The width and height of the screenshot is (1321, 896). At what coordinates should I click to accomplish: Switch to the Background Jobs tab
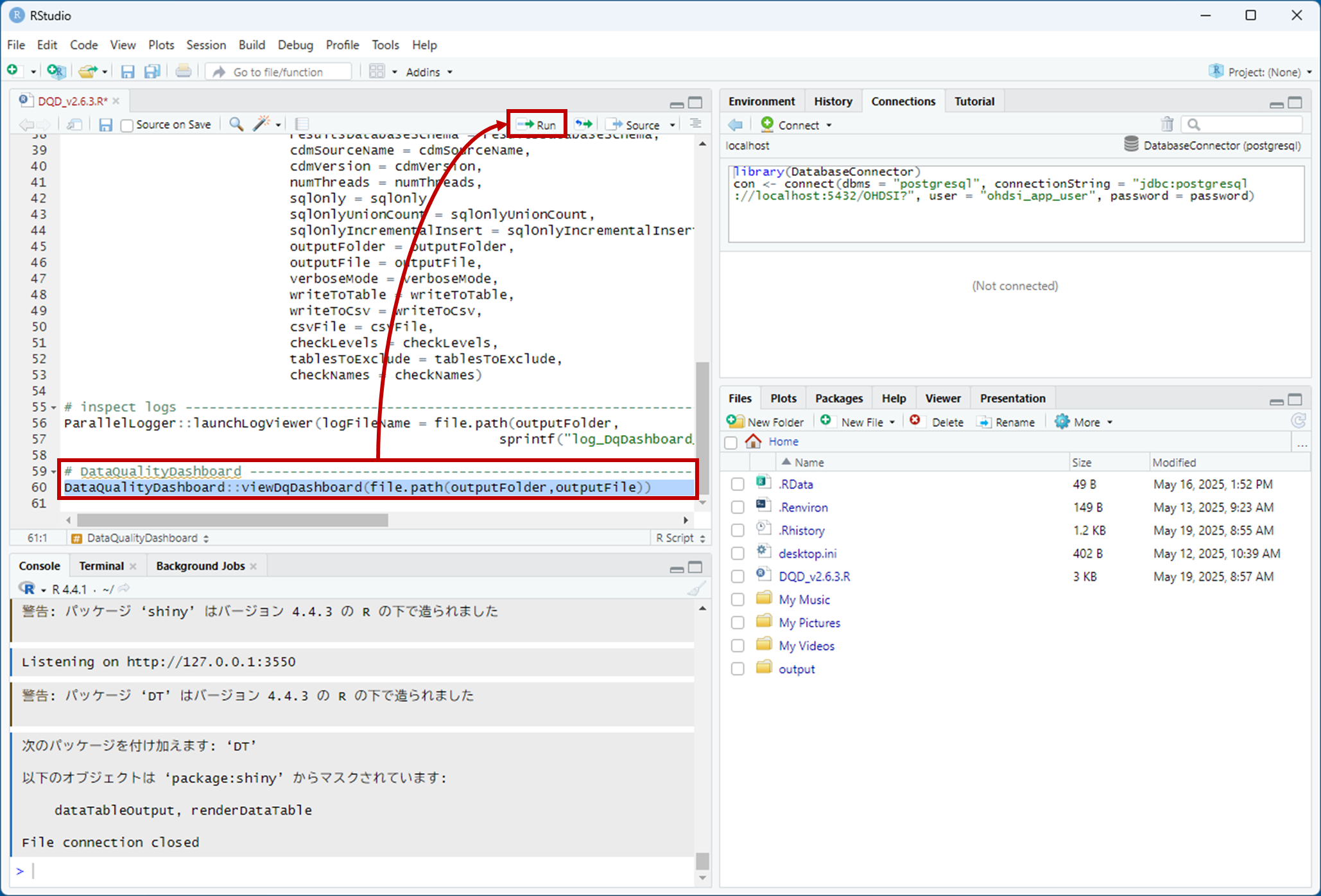click(x=200, y=566)
